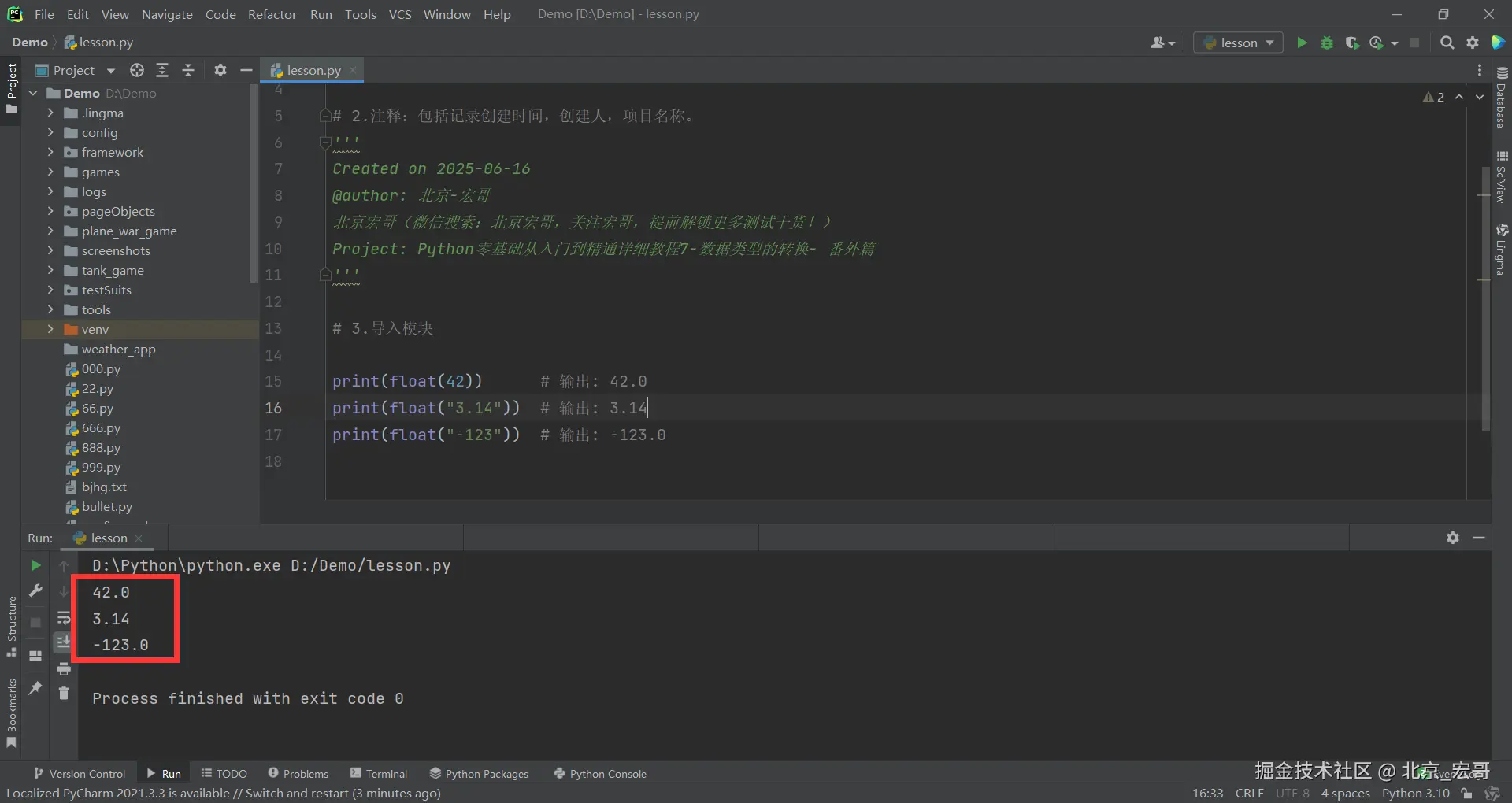Select opened file locate target icon
Viewport: 1512px width, 803px height.
(x=137, y=70)
